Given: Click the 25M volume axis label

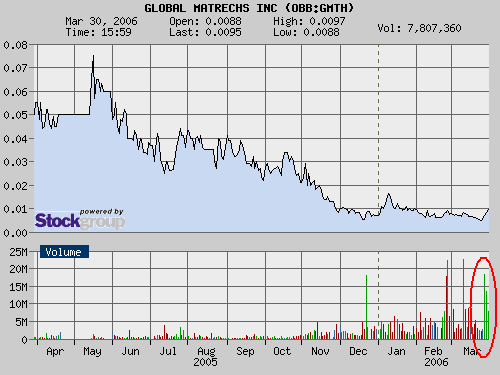Looking at the screenshot, I should pos(18,252).
